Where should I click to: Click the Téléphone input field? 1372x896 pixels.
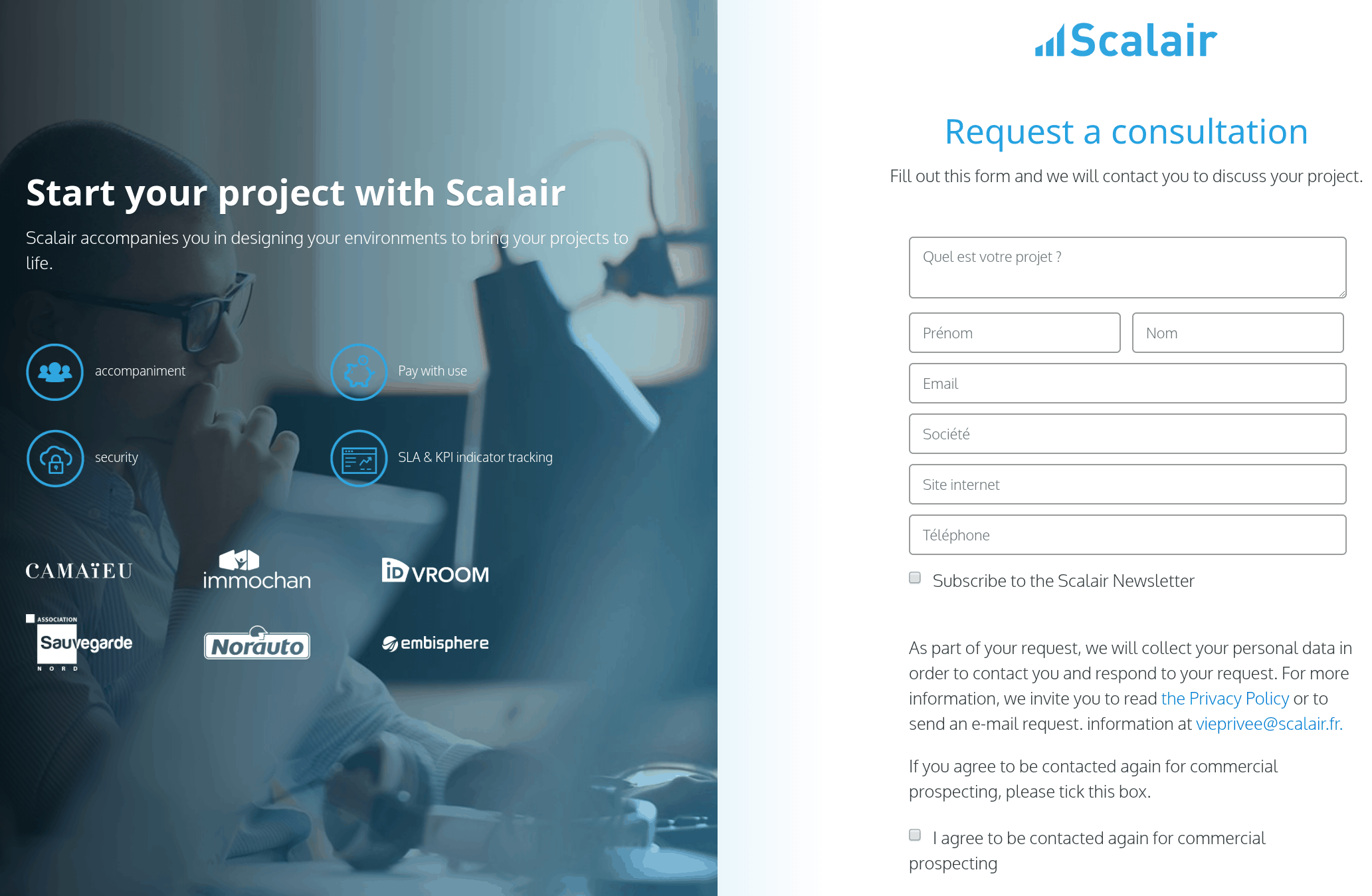coord(1128,534)
